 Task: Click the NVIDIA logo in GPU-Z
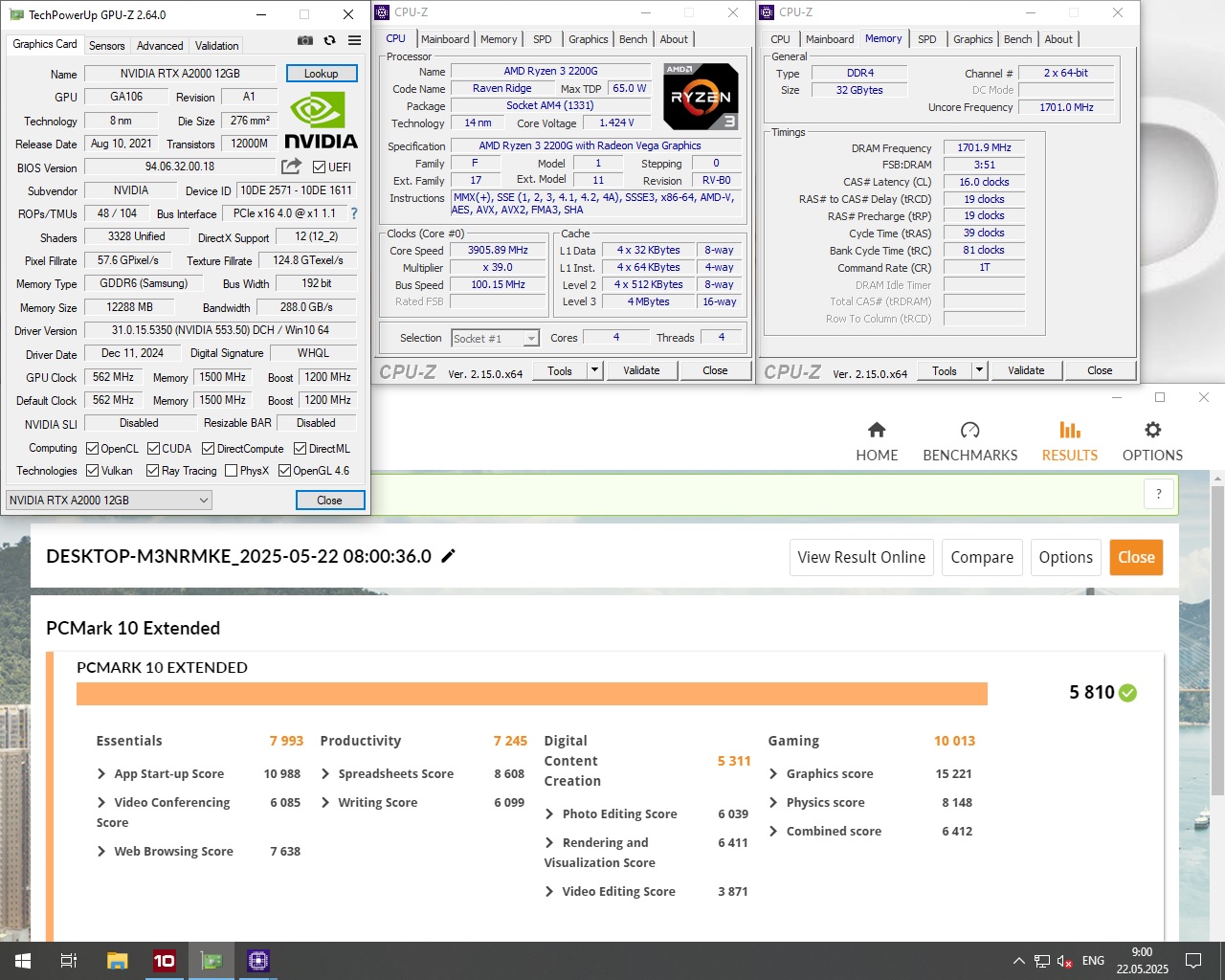pyautogui.click(x=321, y=121)
